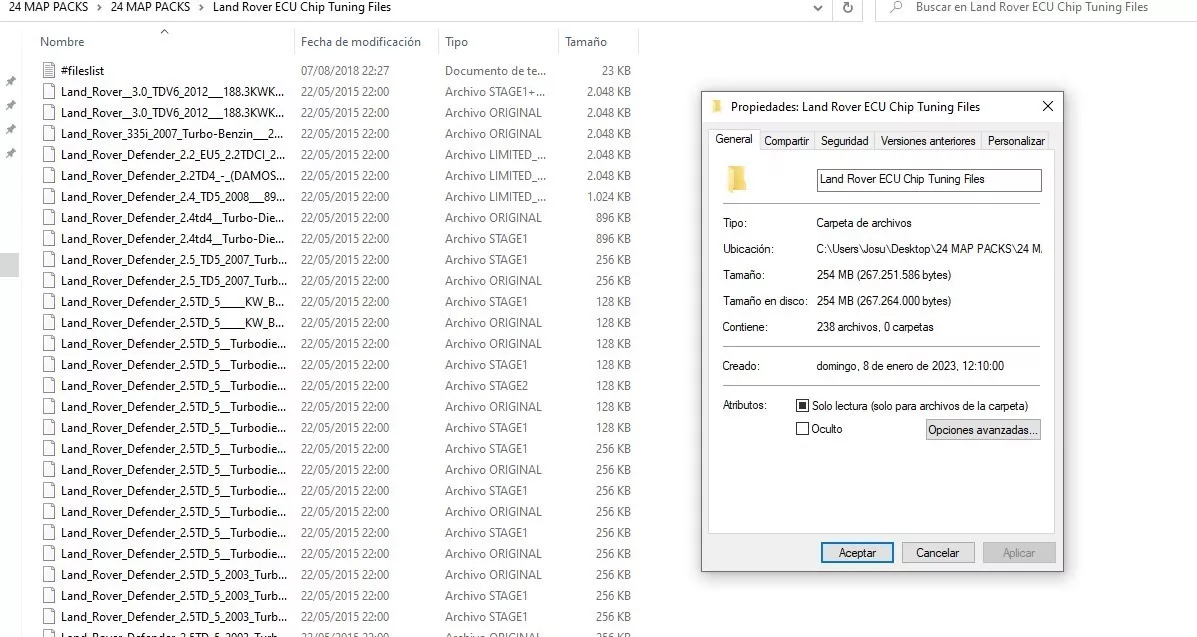Click the file icon of Land_Rover_Defender_2.4_TD5_2008
The image size is (1197, 637).
point(49,196)
